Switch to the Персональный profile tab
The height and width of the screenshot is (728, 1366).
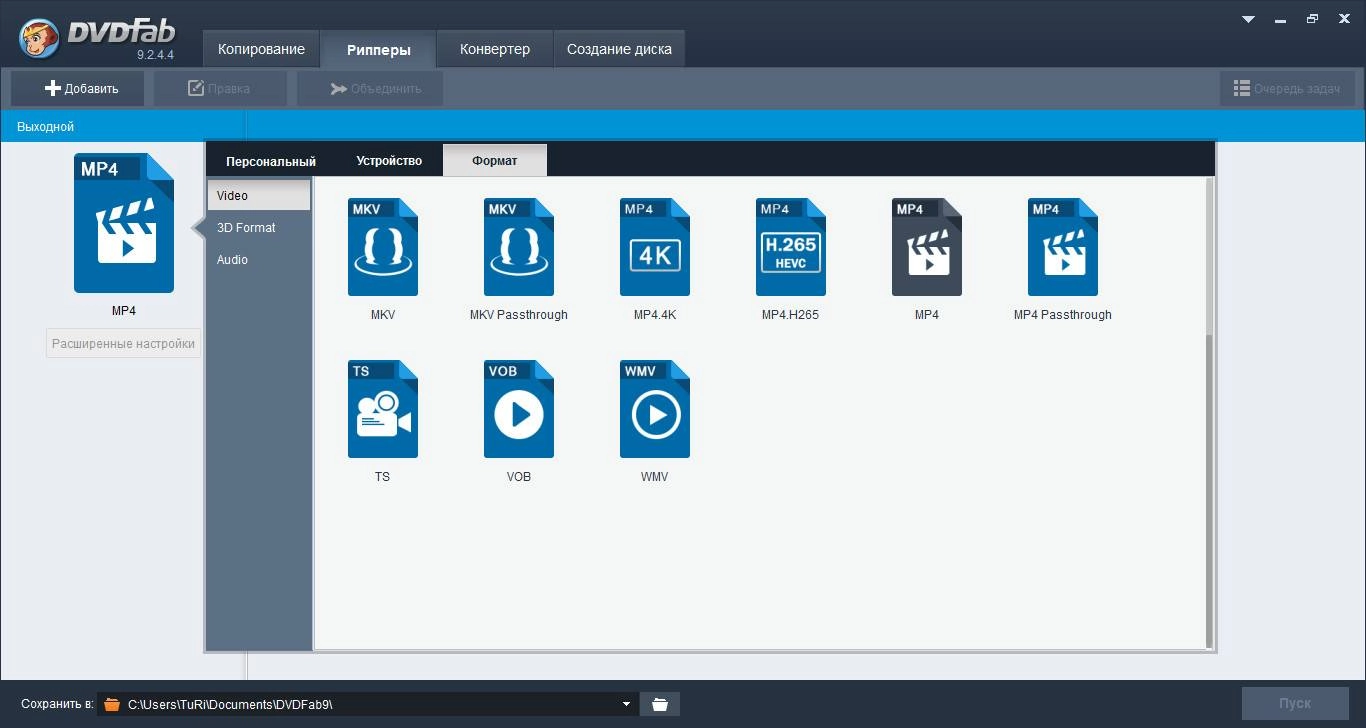(271, 161)
